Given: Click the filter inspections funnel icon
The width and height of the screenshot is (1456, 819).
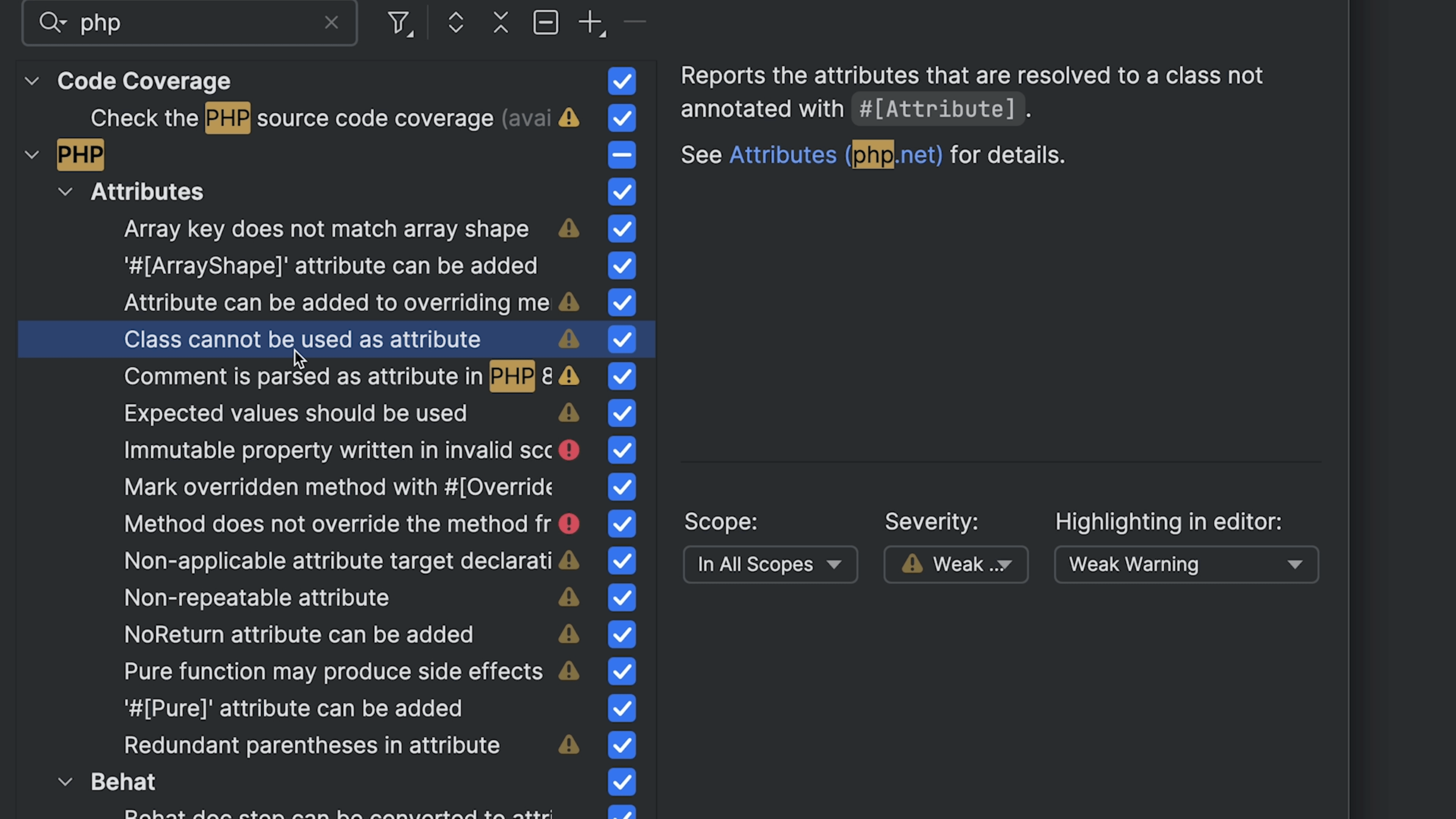Looking at the screenshot, I should point(399,23).
